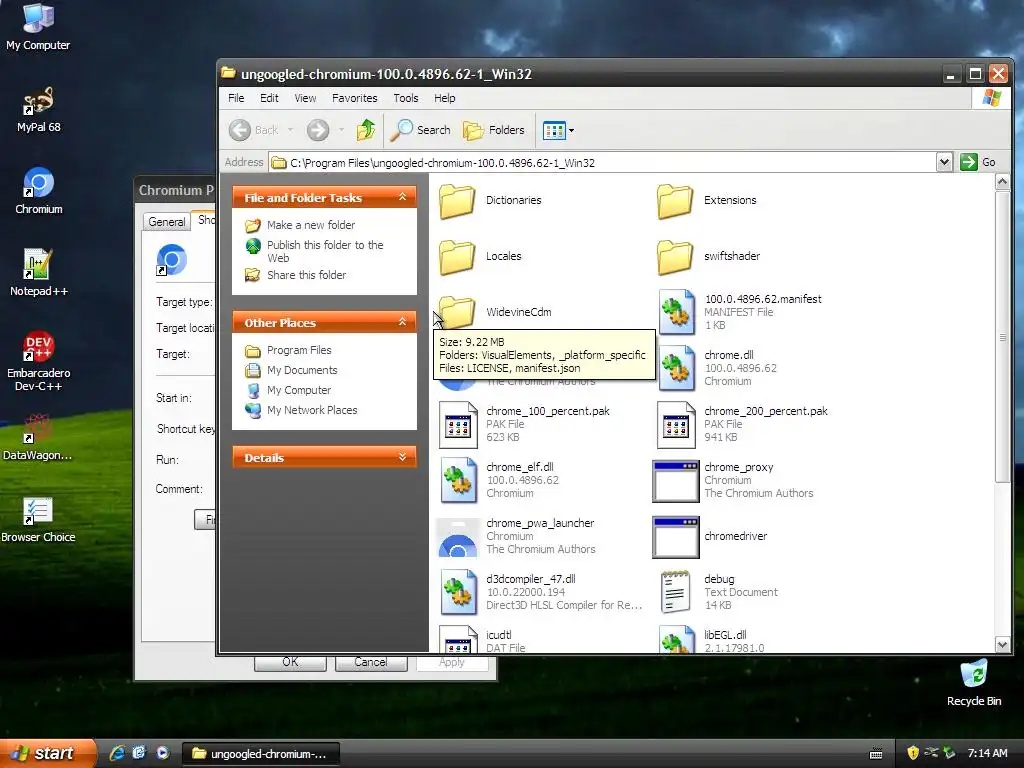The width and height of the screenshot is (1024, 768).
Task: Expand the Details panel
Action: (x=402, y=457)
